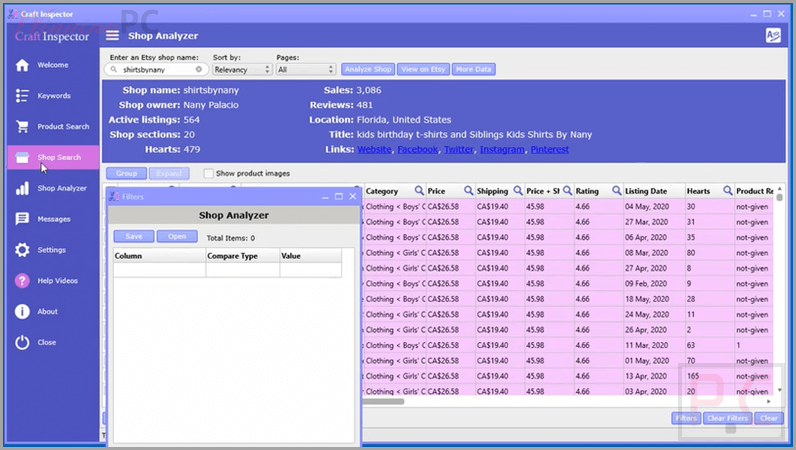
Task: Open the shop Pinterest link
Action: [x=550, y=149]
